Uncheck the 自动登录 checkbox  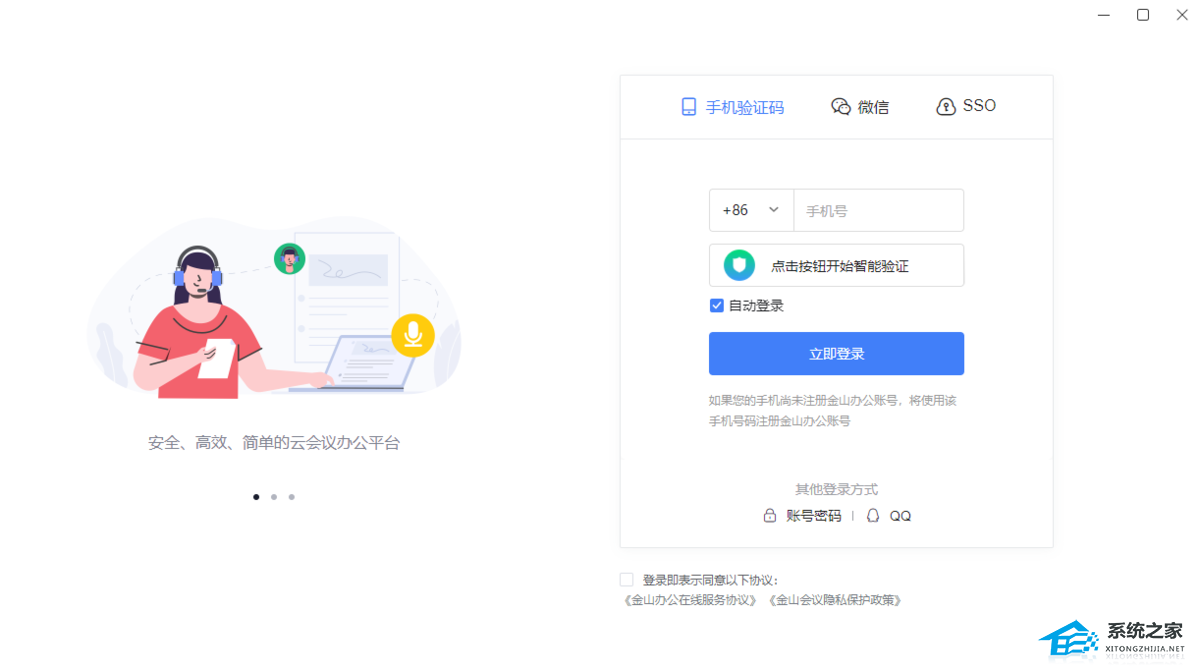pos(717,306)
